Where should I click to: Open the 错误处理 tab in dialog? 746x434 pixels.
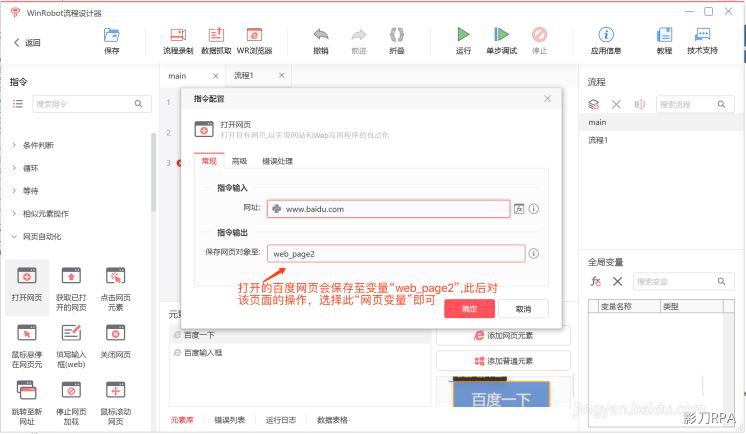point(277,161)
